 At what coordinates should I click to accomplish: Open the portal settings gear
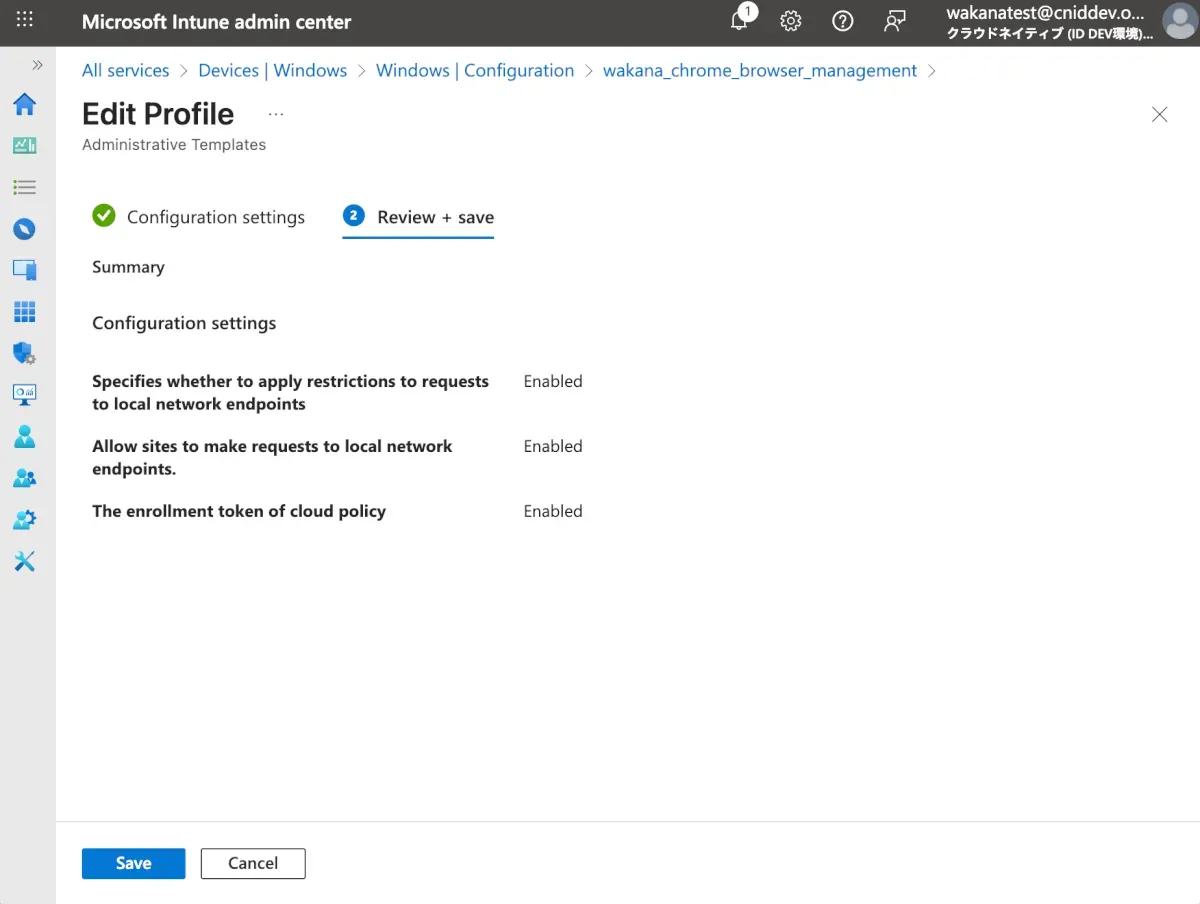[x=791, y=21]
